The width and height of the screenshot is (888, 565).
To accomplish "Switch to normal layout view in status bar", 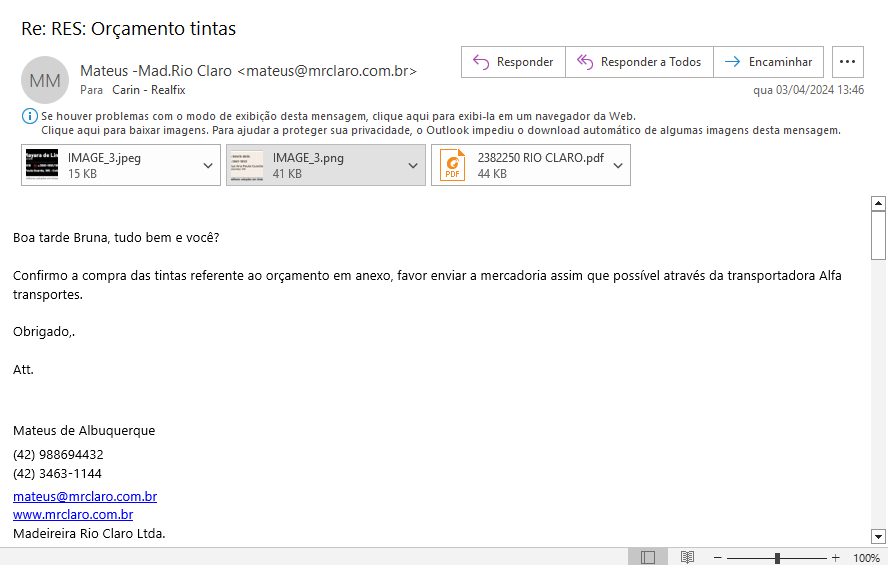I will pos(648,557).
